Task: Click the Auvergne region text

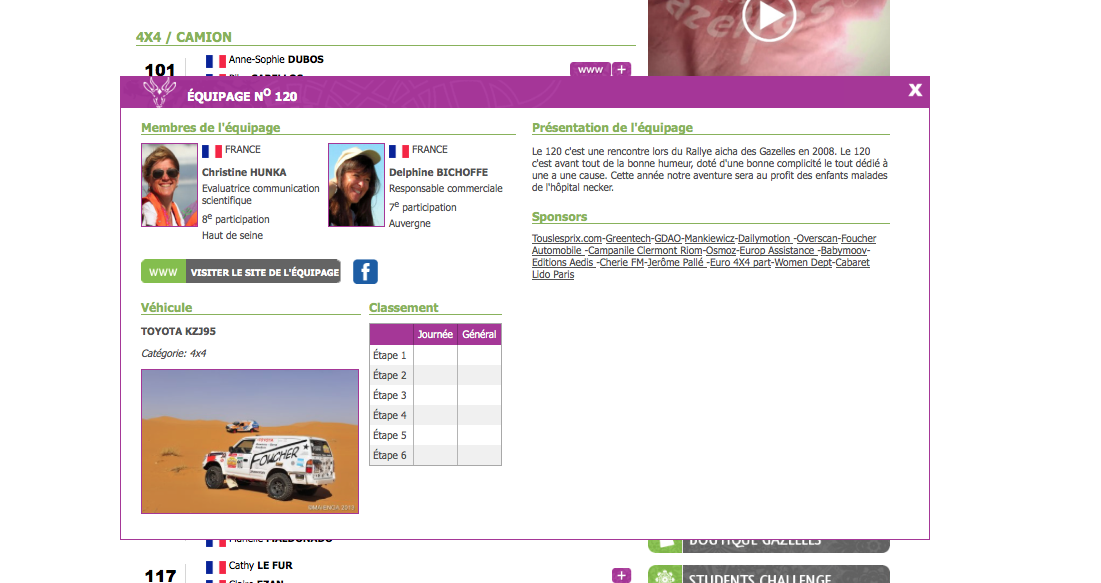Action: point(410,223)
